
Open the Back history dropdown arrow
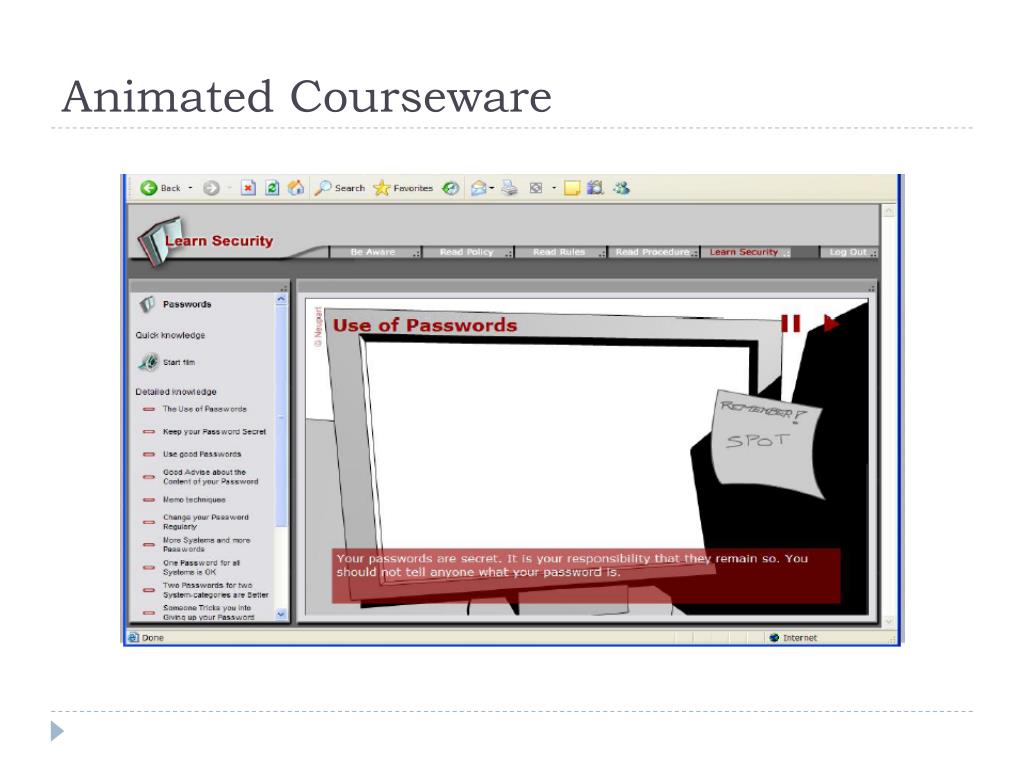pos(191,188)
